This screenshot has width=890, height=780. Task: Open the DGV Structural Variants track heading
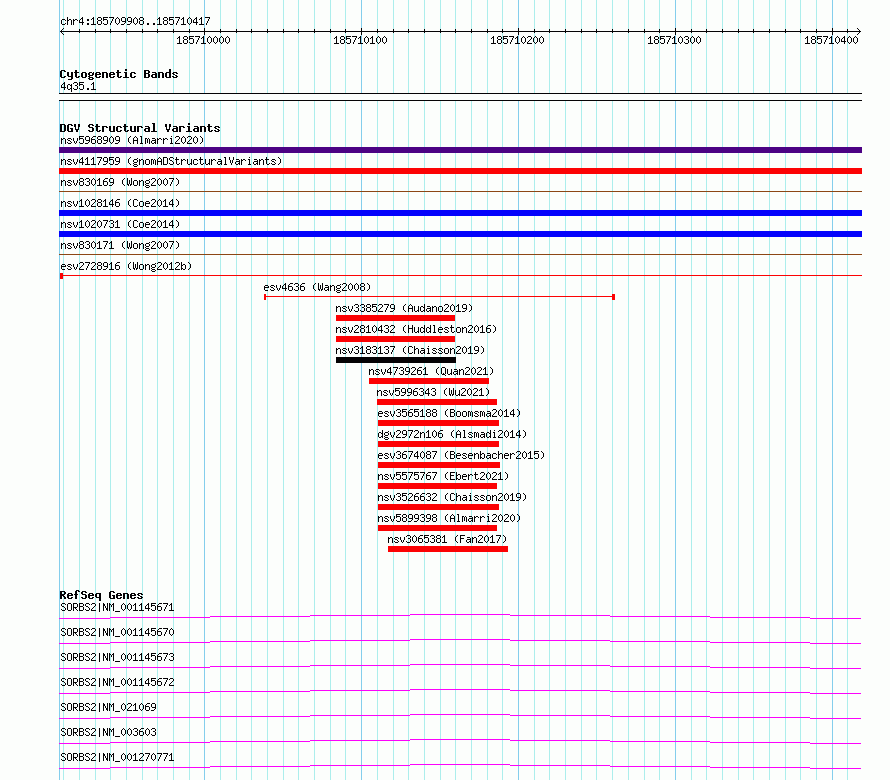coord(140,128)
